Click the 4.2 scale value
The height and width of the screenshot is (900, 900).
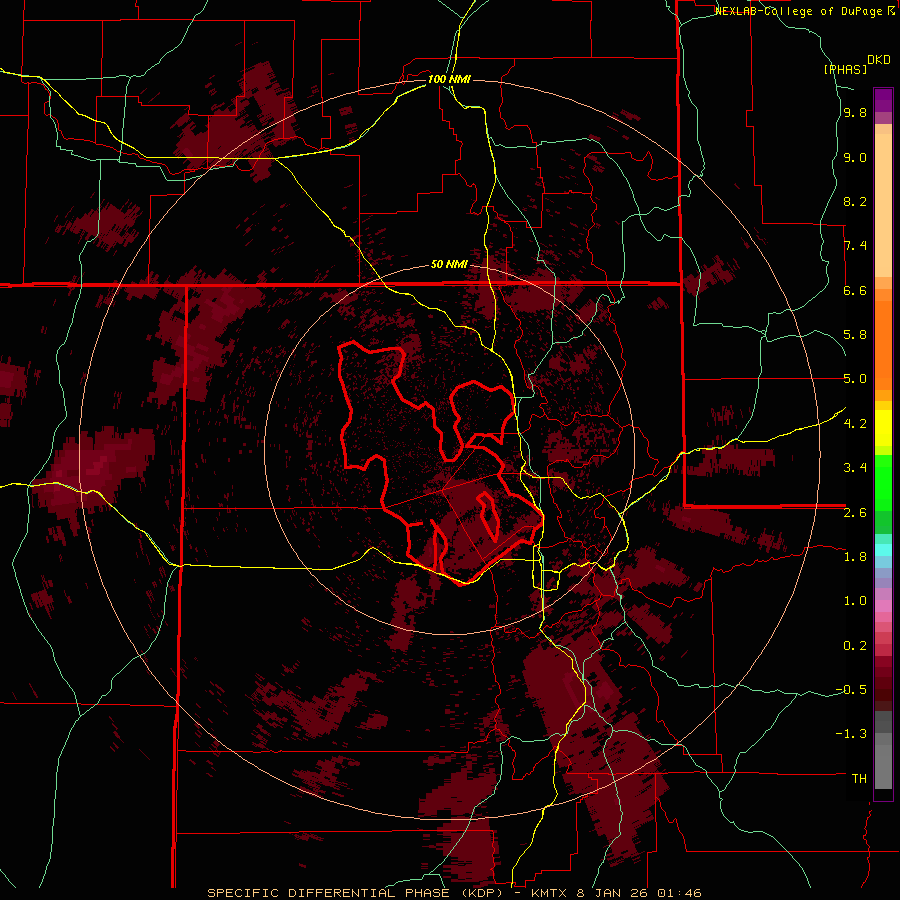(x=855, y=424)
